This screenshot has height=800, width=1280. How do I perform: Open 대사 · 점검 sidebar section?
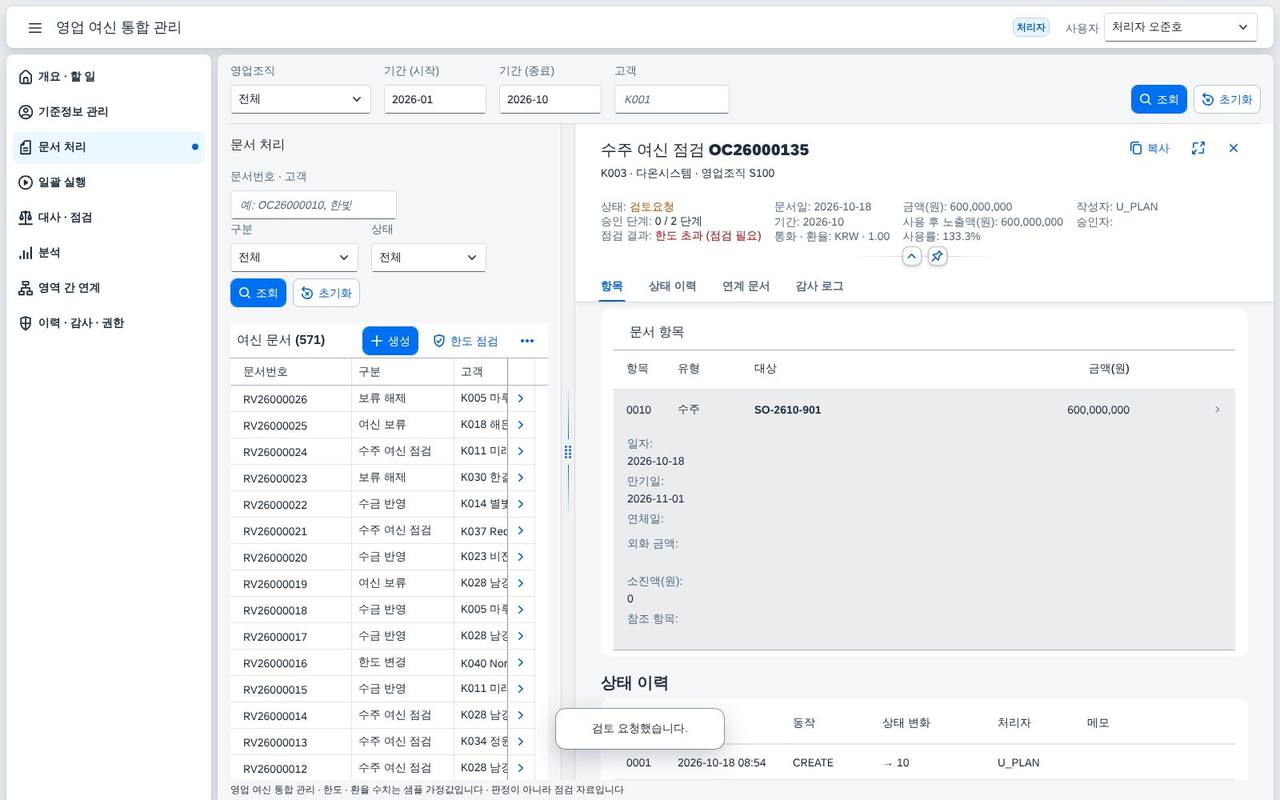click(x=110, y=217)
